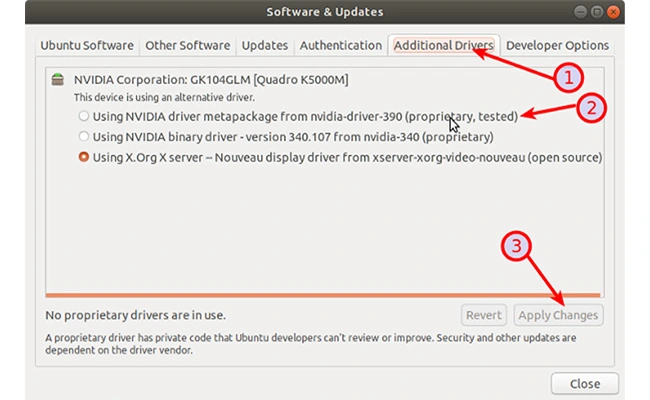This screenshot has width=650, height=400.
Task: Select the nvidia-driver-390 metapackage radio button
Action: (x=84, y=116)
